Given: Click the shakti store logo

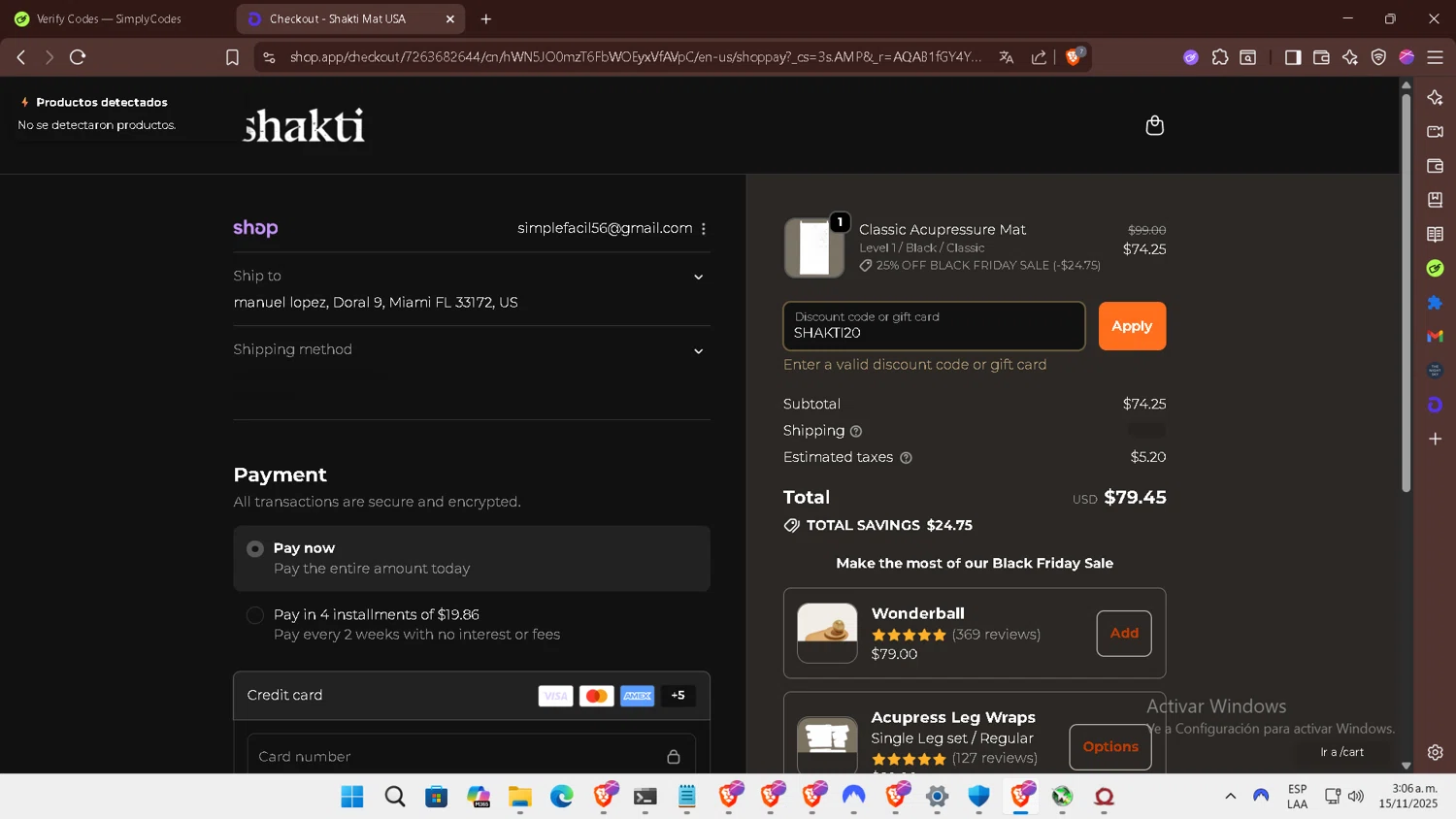Looking at the screenshot, I should pos(304,125).
